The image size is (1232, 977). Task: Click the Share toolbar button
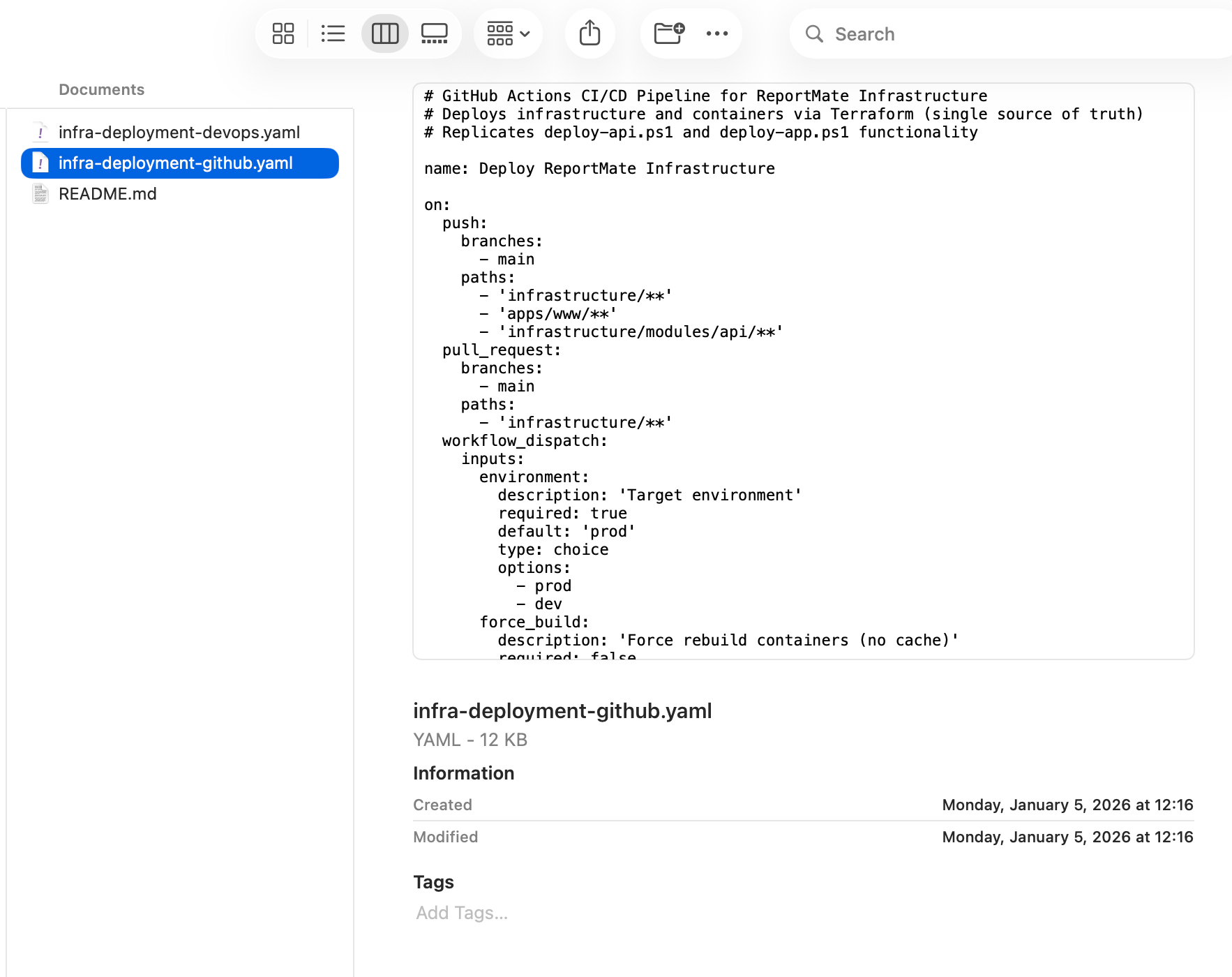coord(589,33)
